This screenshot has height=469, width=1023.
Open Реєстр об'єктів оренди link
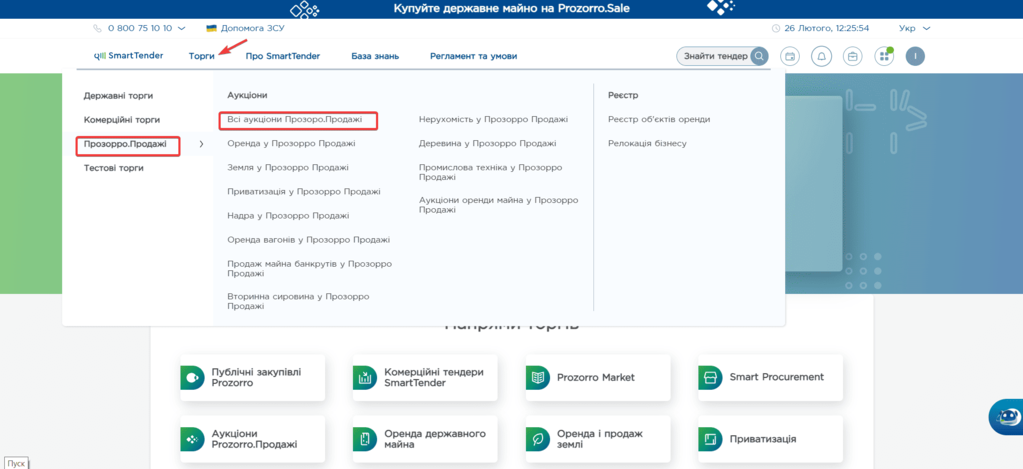coord(658,120)
